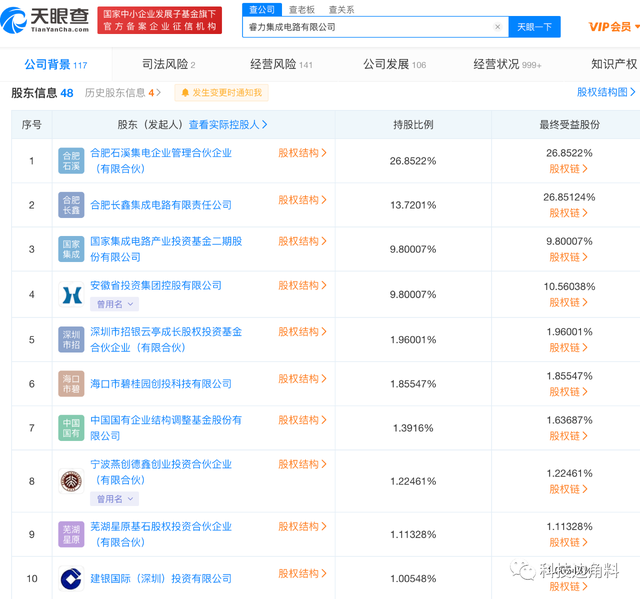This screenshot has height=599, width=640.
Task: Enable 发生变更时通知我 notification
Action: (222, 93)
